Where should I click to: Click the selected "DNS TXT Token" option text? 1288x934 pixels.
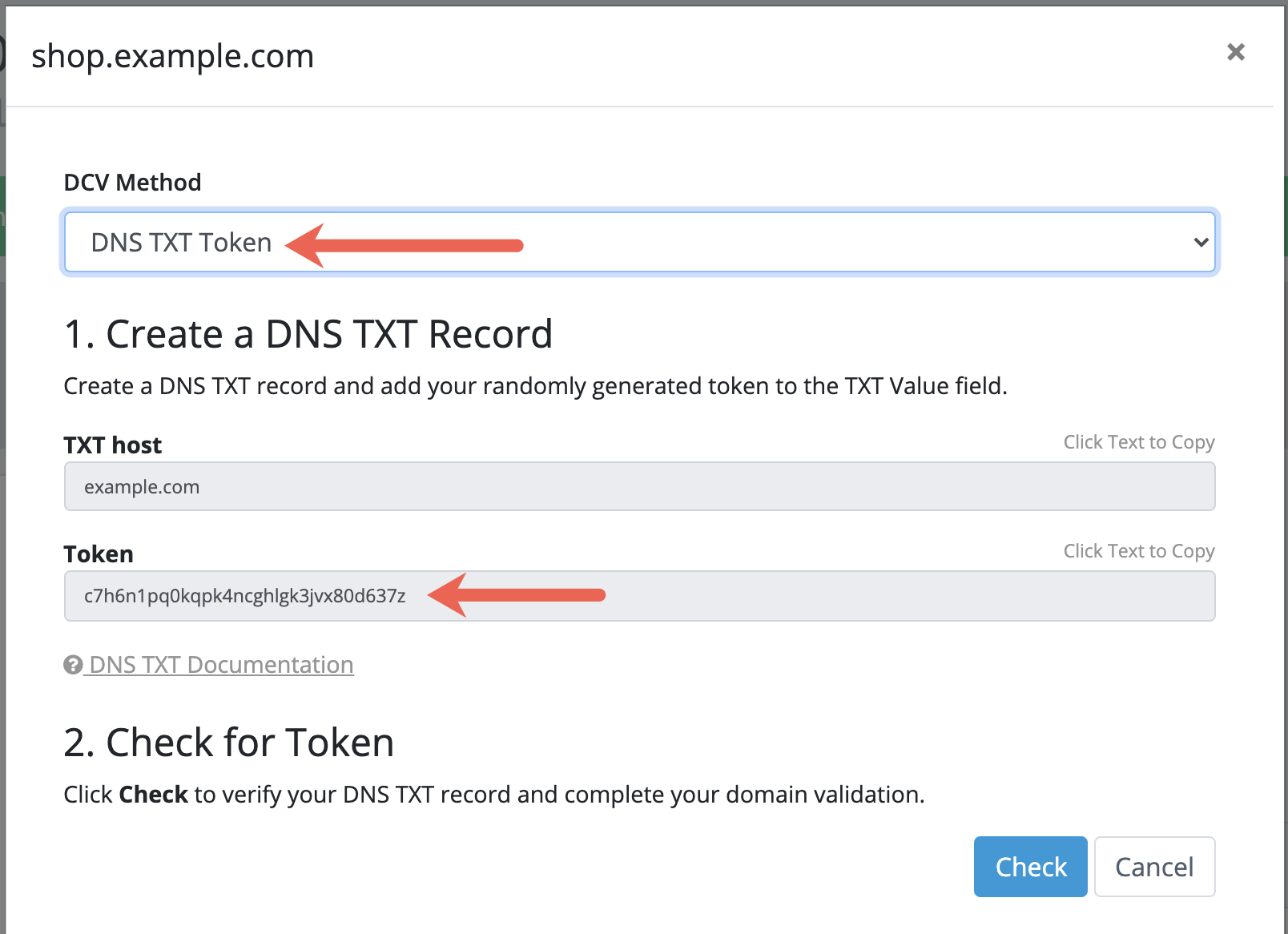click(181, 242)
